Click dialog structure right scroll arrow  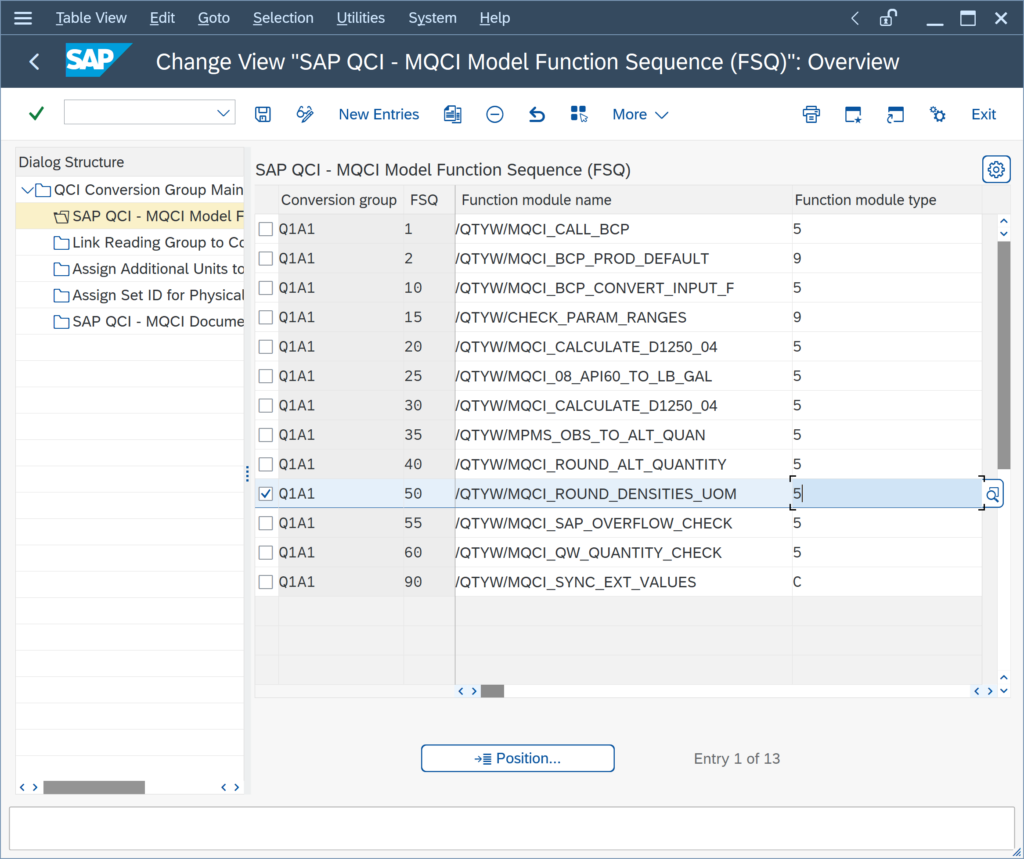(236, 787)
